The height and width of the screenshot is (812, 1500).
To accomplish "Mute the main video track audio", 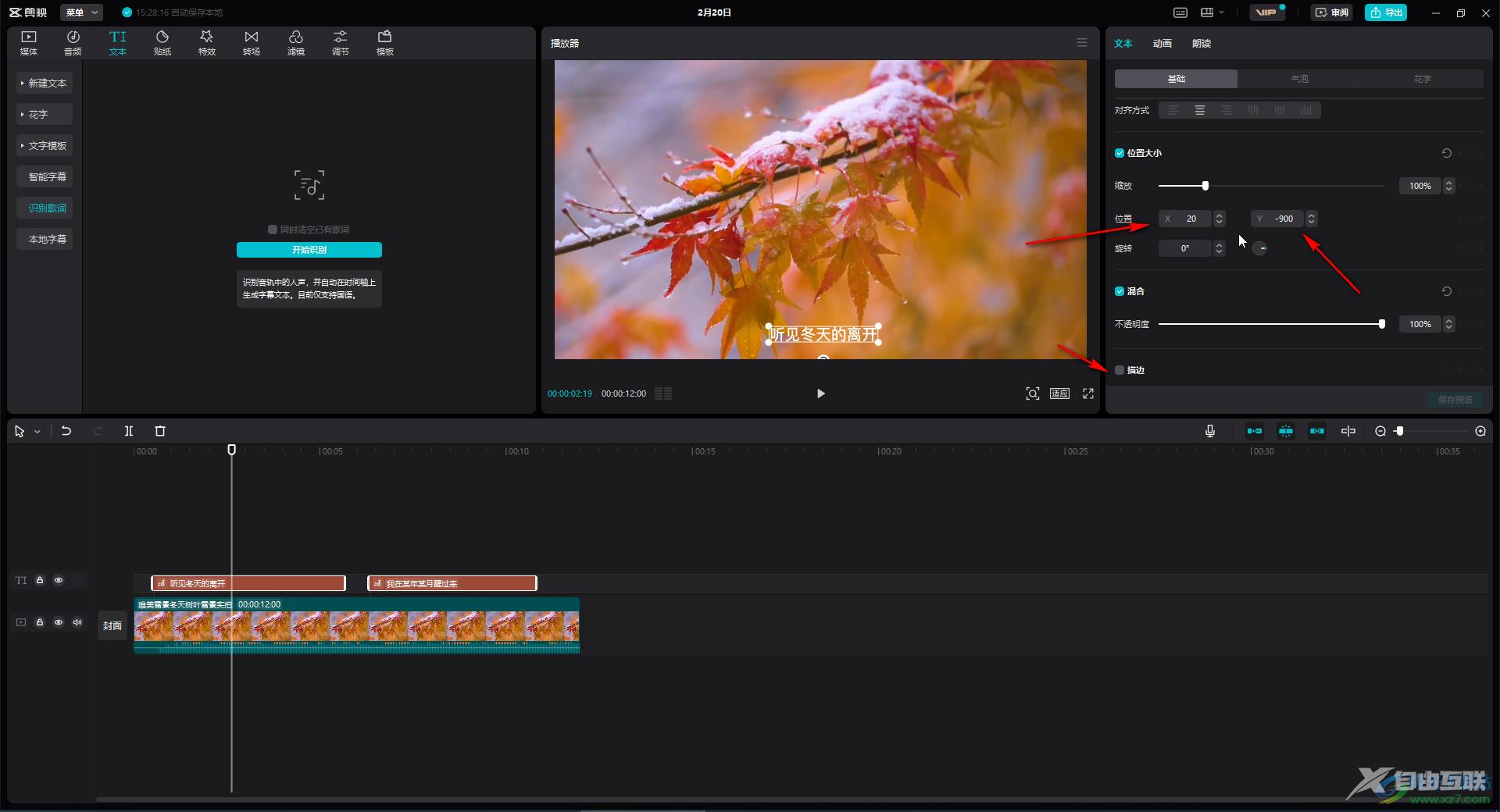I will (x=77, y=622).
